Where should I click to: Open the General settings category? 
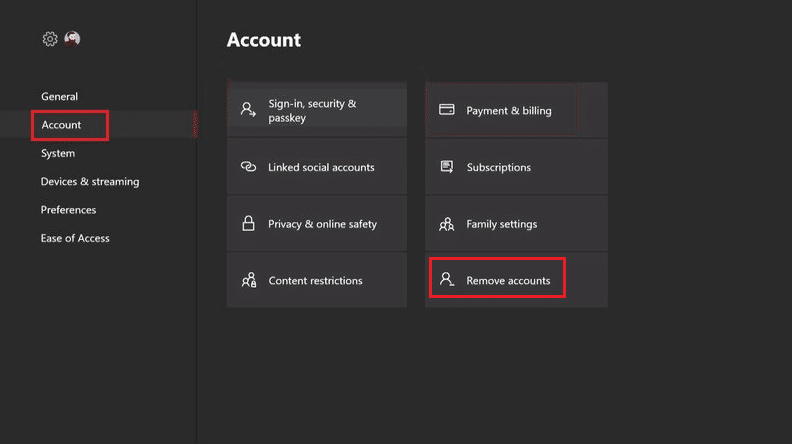coord(59,97)
